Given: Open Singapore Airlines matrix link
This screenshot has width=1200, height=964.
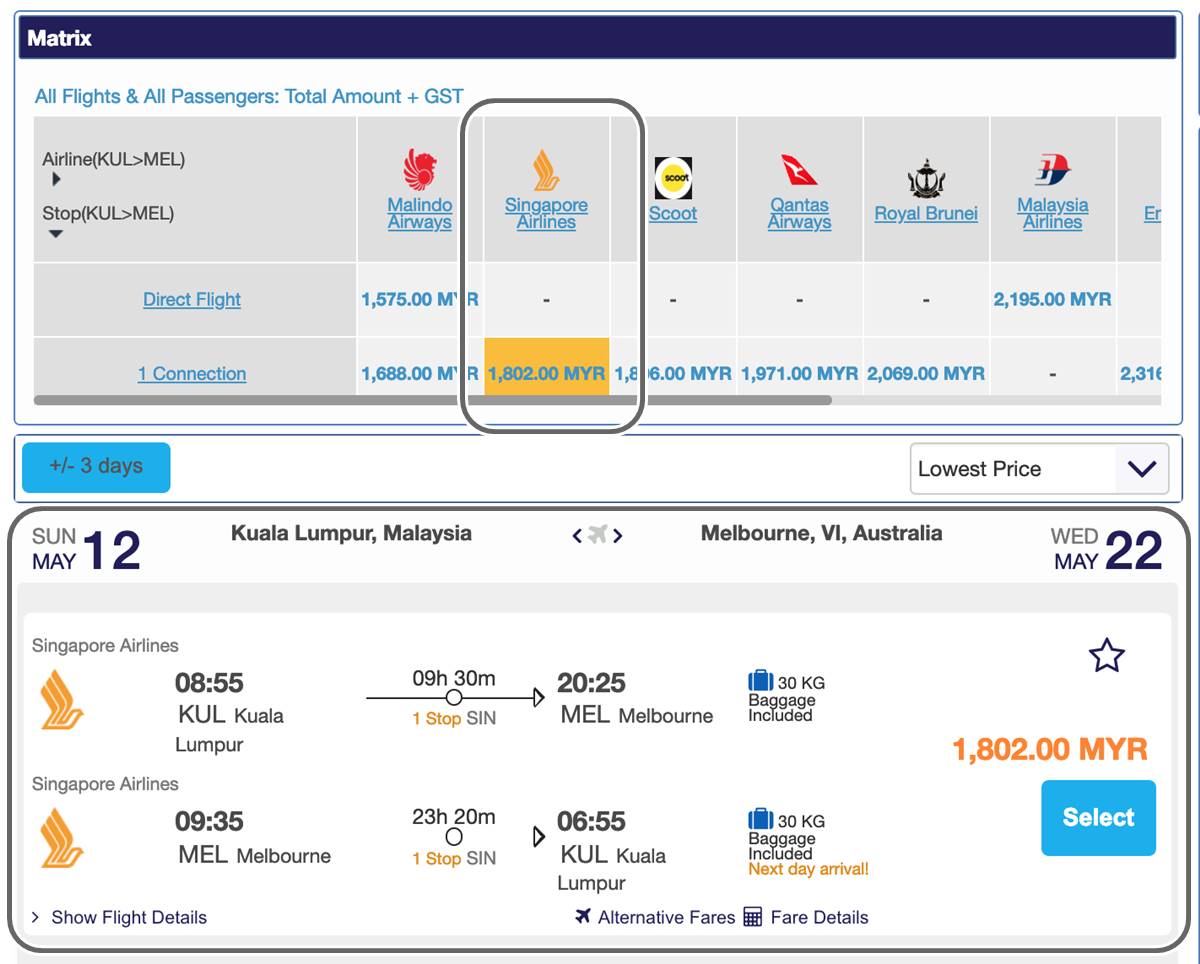Looking at the screenshot, I should click(546, 213).
